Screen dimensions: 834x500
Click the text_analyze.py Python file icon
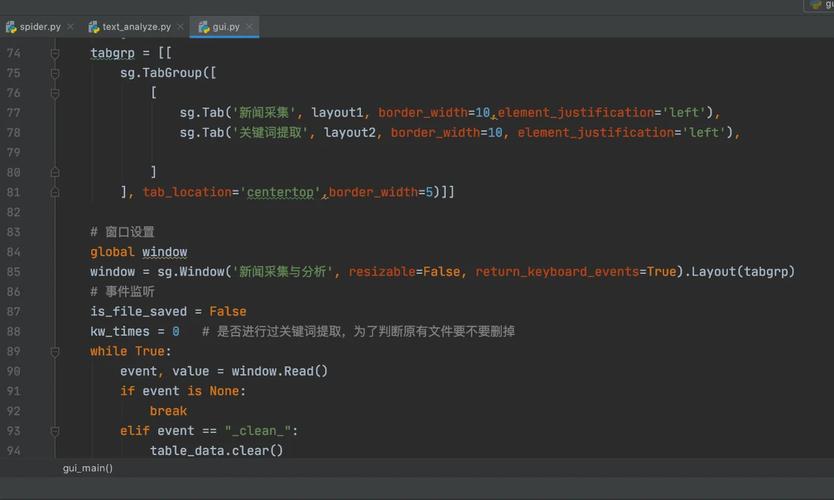tap(94, 27)
